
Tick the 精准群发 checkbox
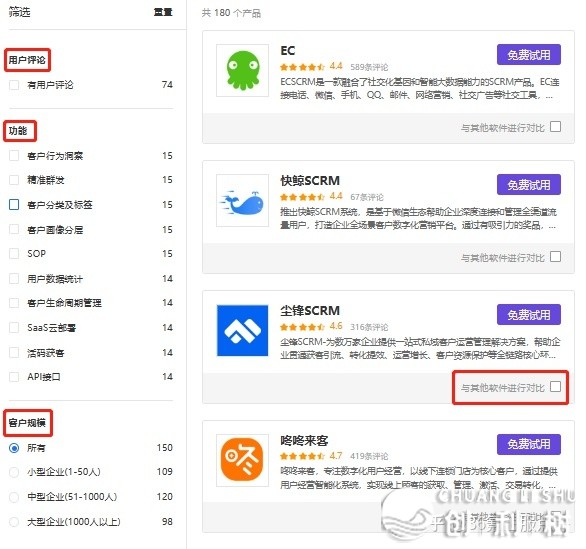tap(14, 180)
